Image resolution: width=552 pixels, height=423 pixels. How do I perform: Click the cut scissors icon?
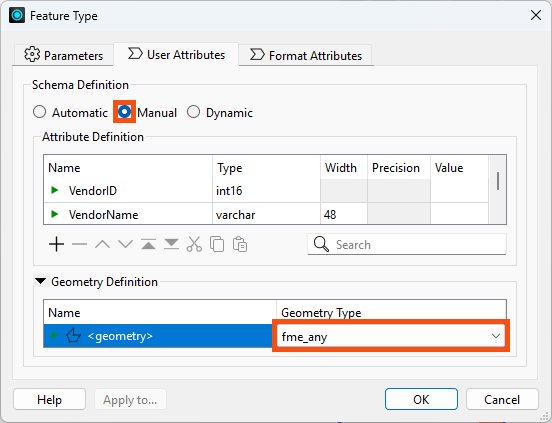pos(194,244)
